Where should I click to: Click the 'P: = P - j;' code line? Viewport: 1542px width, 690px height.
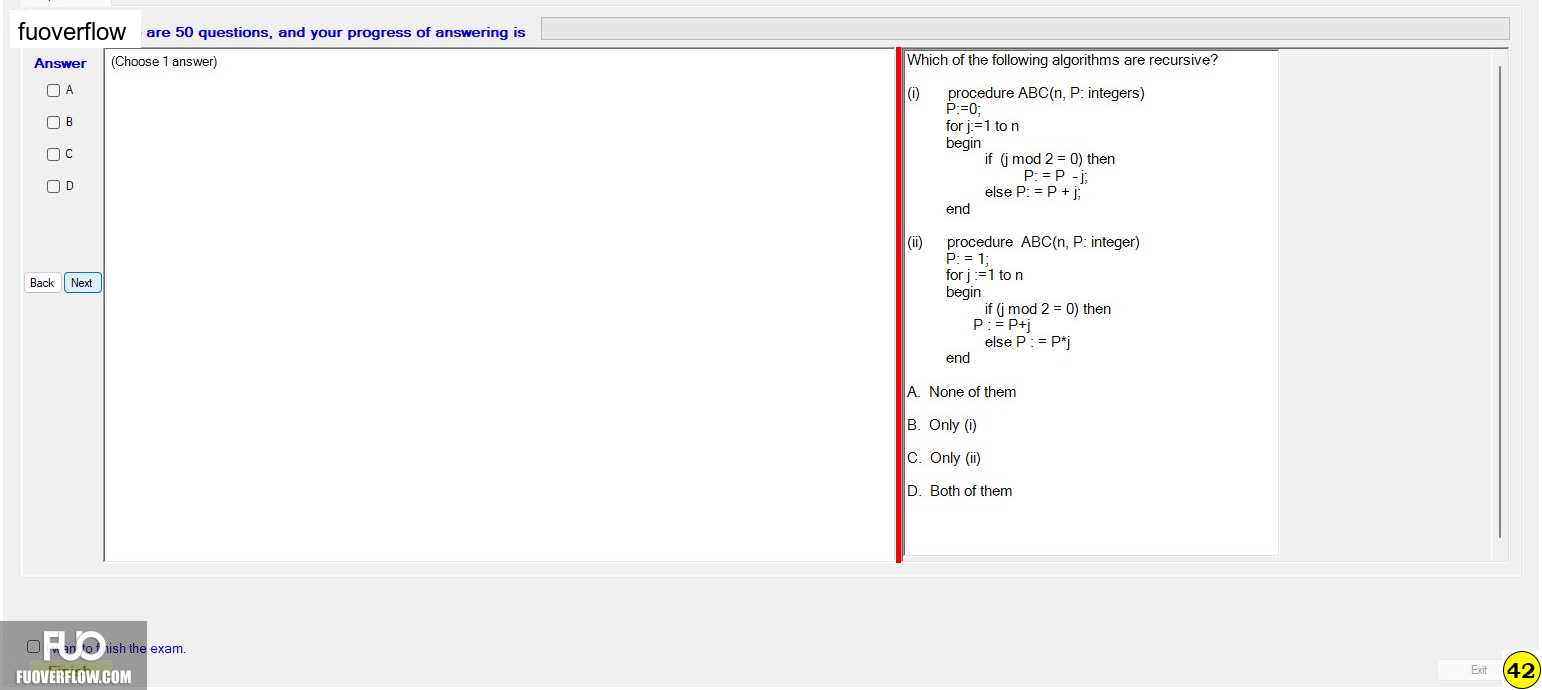1055,176
